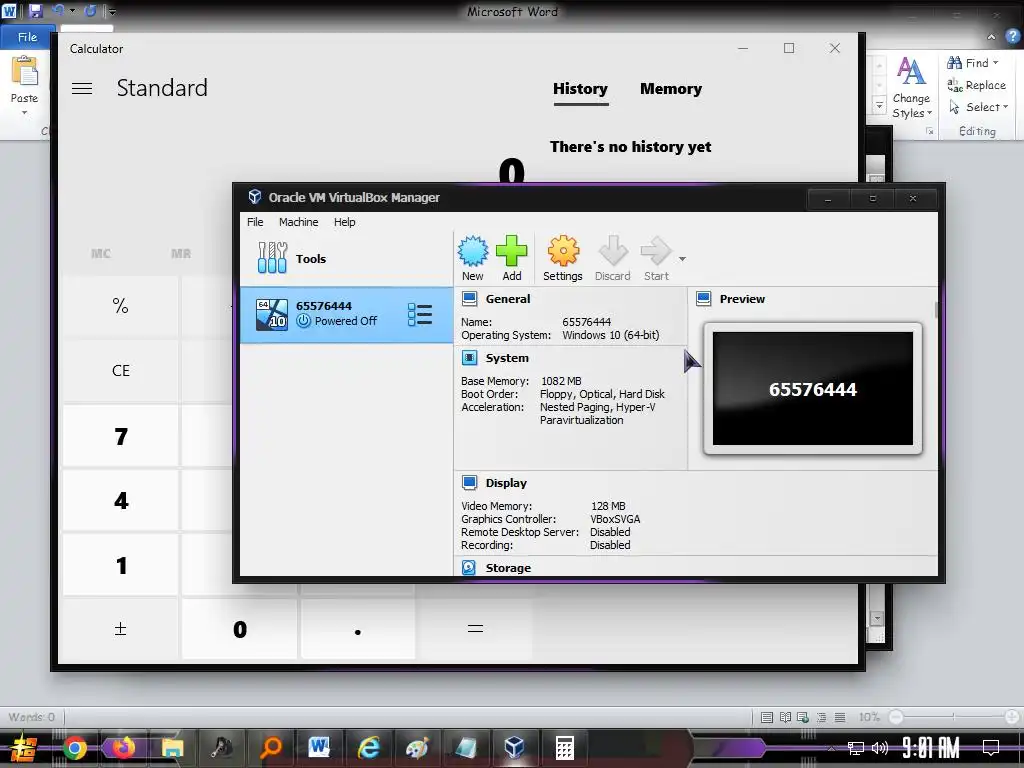The width and height of the screenshot is (1024, 768).
Task: Click the zoom in plus button in Word
Action: click(x=1013, y=717)
